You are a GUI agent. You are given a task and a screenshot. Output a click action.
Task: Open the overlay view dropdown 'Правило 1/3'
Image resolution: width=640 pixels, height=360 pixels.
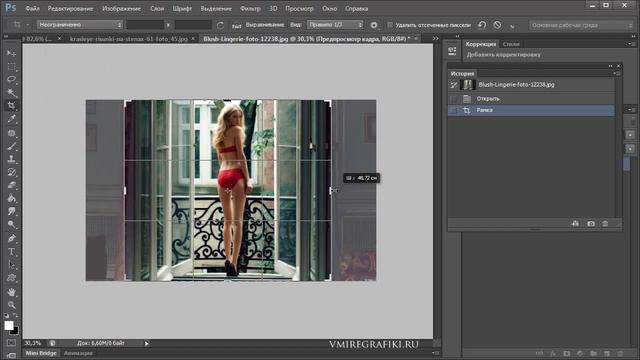click(x=335, y=25)
